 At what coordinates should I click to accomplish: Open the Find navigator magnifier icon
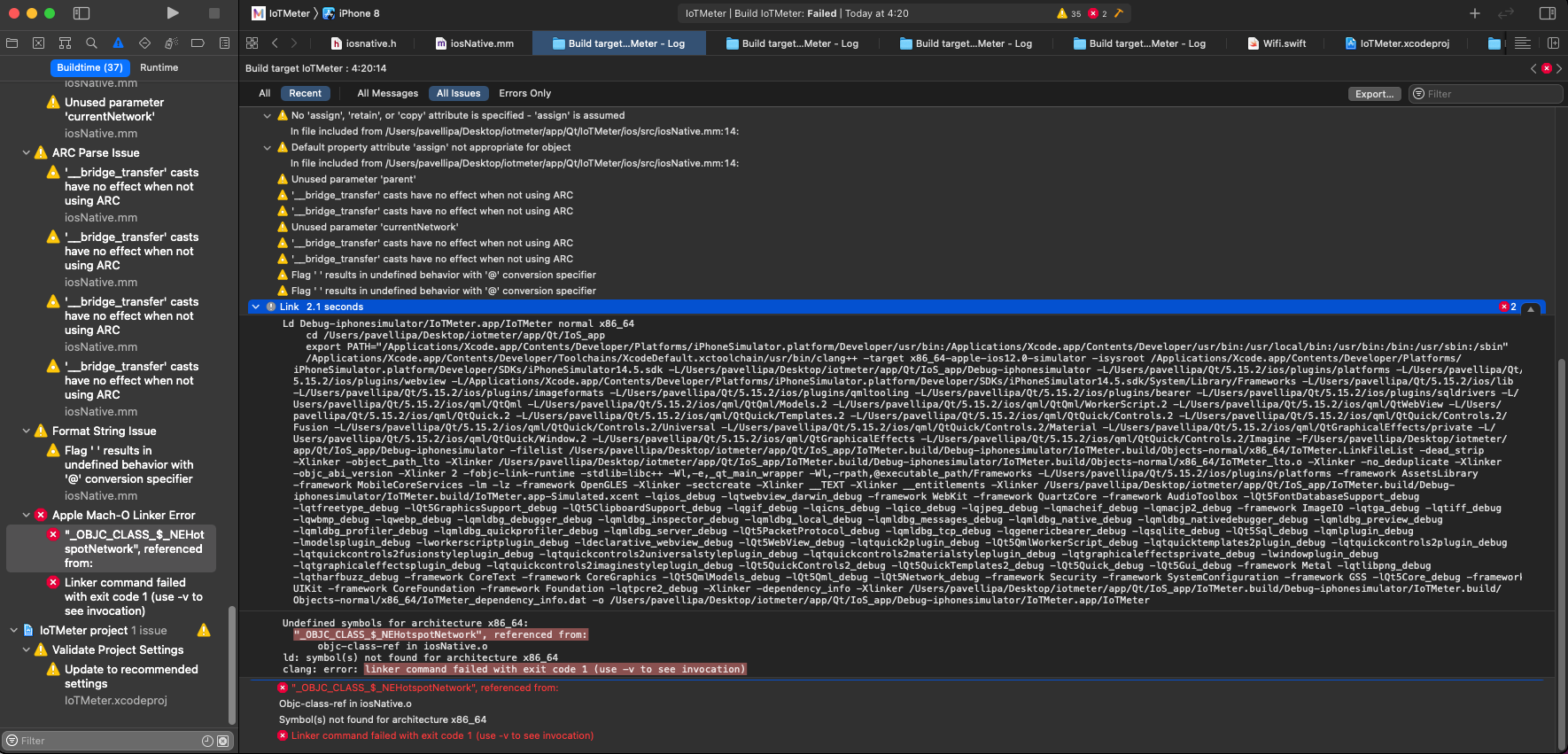tap(91, 43)
